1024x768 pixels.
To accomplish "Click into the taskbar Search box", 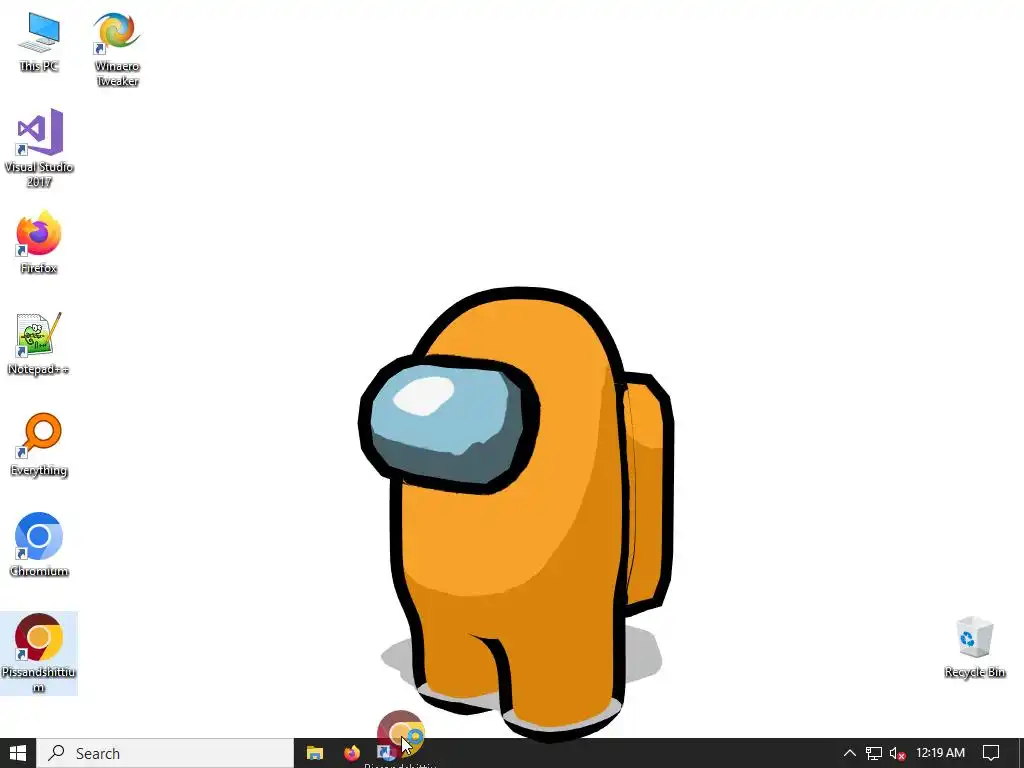I will point(165,753).
